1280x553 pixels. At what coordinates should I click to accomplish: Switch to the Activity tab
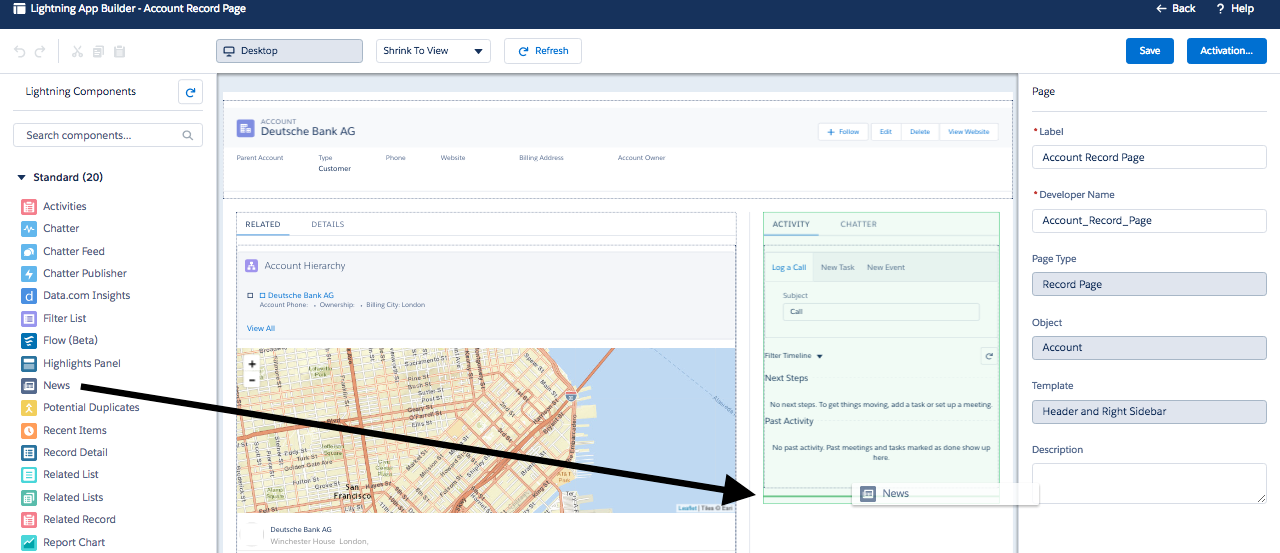tap(791, 224)
